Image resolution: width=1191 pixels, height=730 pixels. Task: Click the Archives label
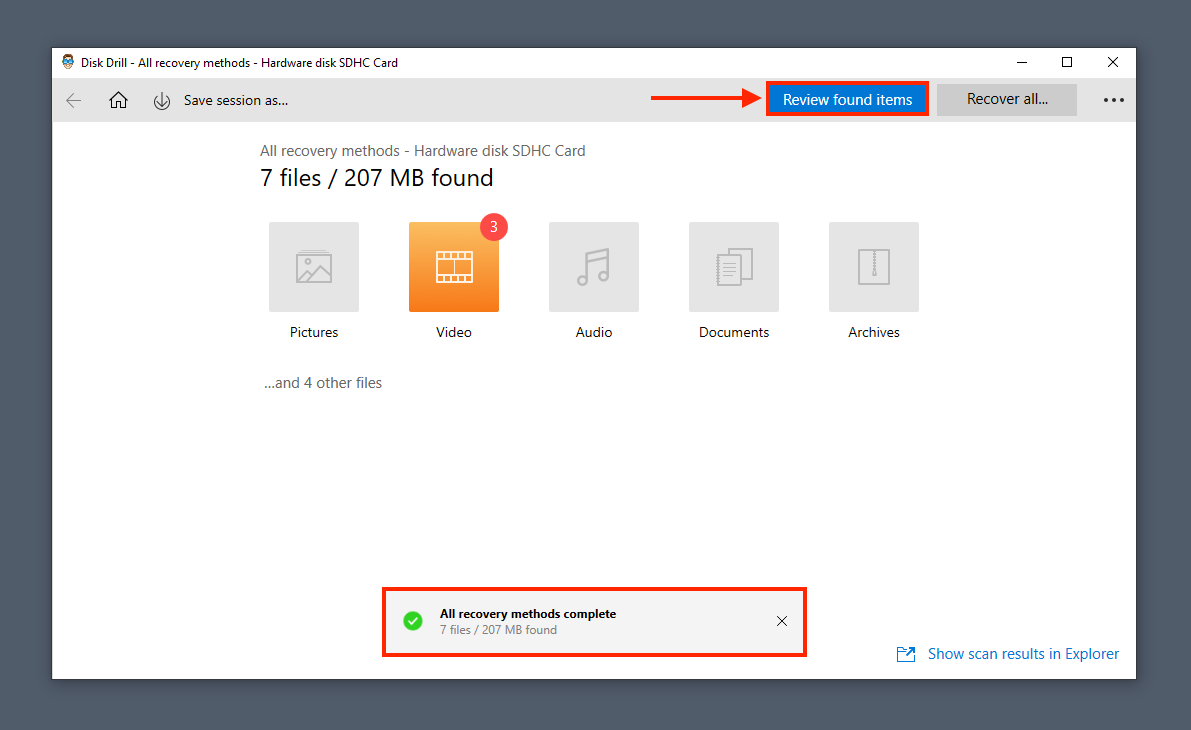tap(874, 333)
